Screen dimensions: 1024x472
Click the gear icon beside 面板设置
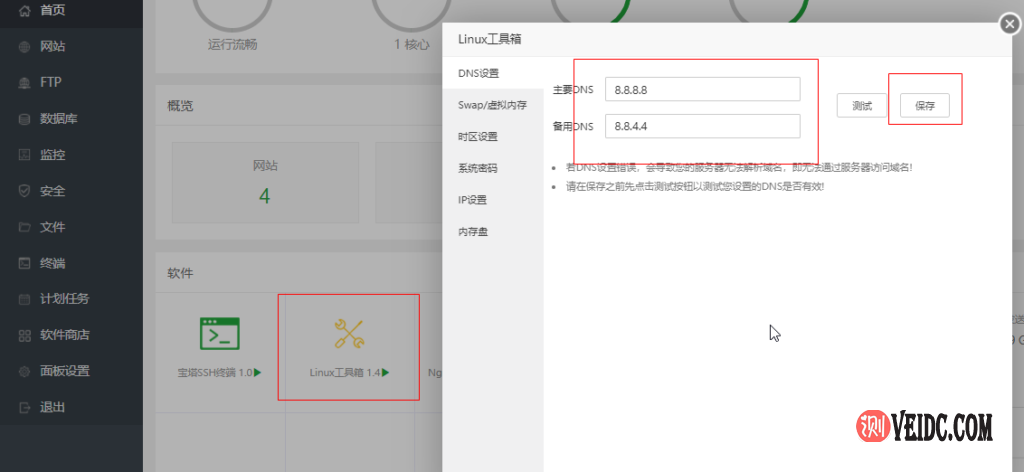[25, 371]
